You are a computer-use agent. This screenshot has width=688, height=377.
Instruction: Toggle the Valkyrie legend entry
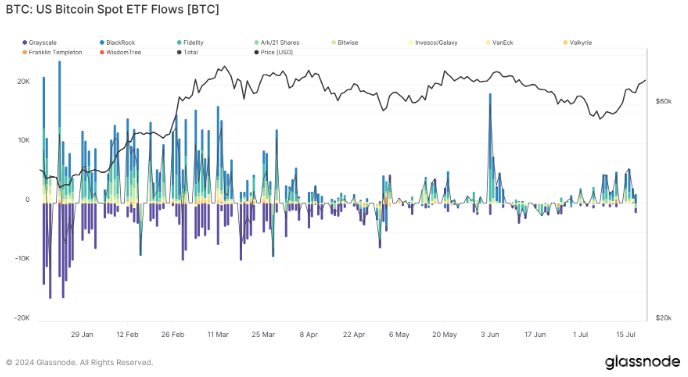pos(577,43)
